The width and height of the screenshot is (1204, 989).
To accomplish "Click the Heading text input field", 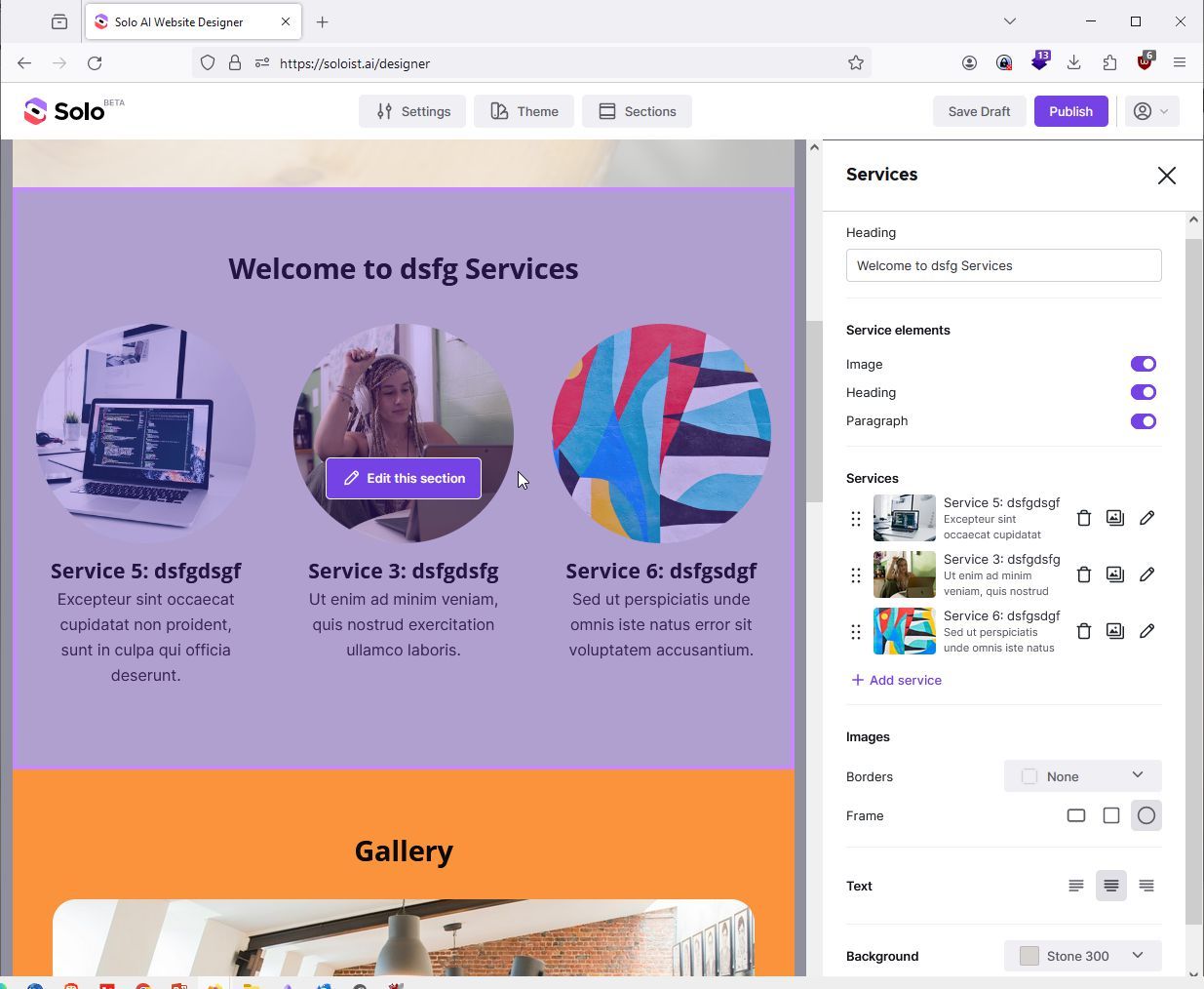I will (x=1003, y=265).
